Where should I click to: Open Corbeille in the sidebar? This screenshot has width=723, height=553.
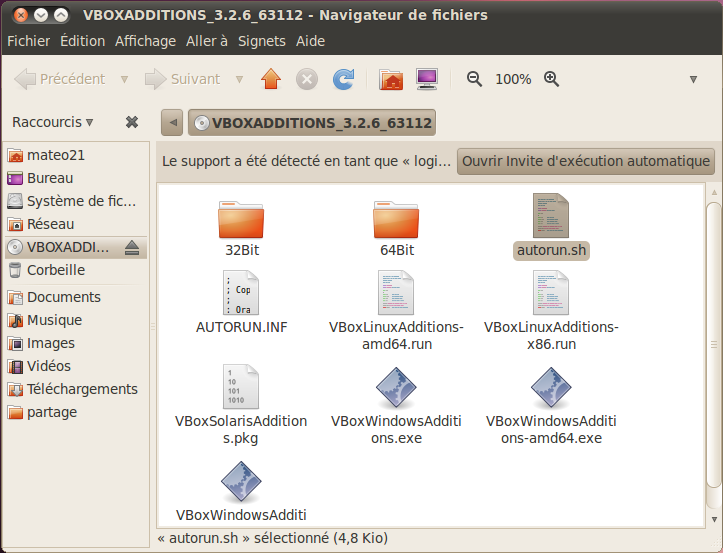76,270
